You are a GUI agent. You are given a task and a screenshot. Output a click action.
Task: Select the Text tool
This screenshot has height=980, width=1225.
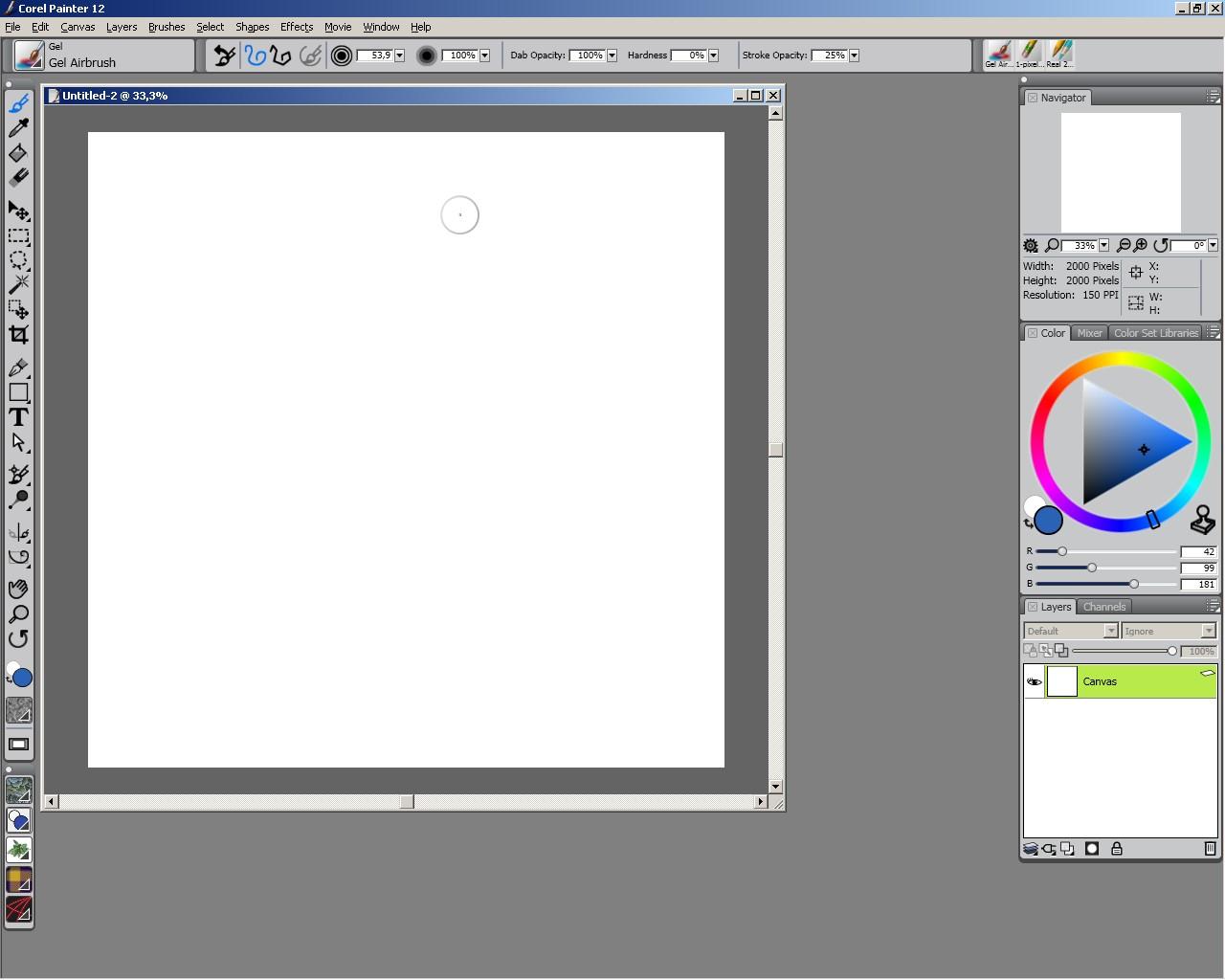18,417
